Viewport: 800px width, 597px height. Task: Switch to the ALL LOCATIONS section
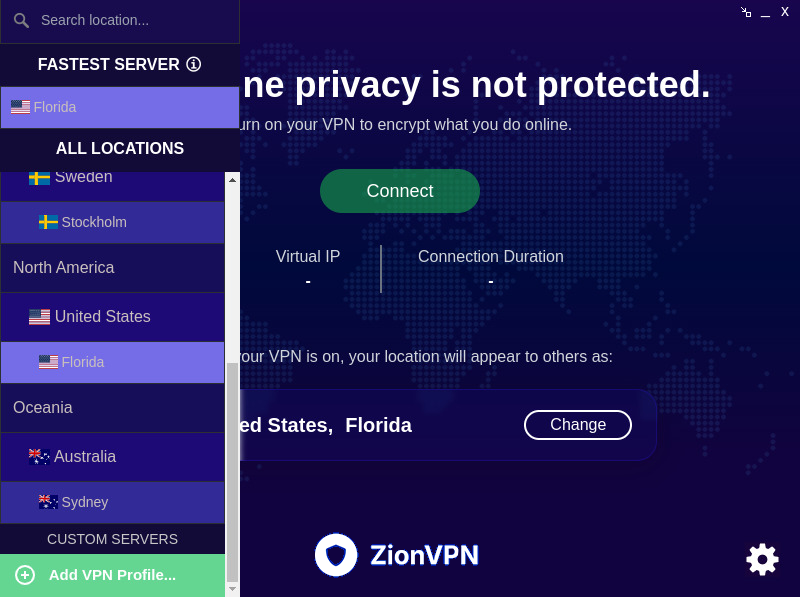(x=120, y=148)
